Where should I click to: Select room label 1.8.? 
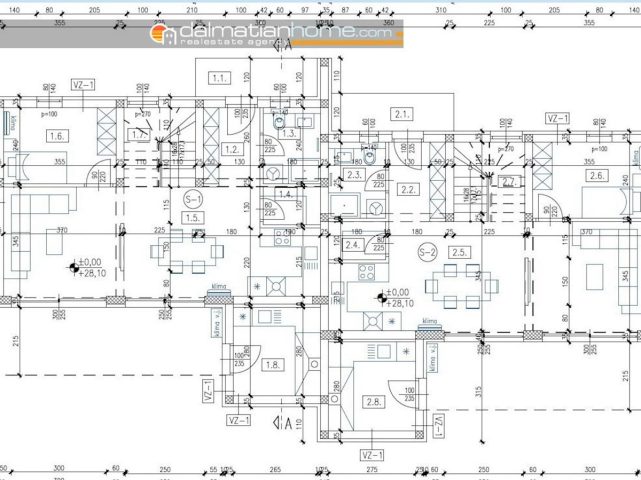click(273, 364)
